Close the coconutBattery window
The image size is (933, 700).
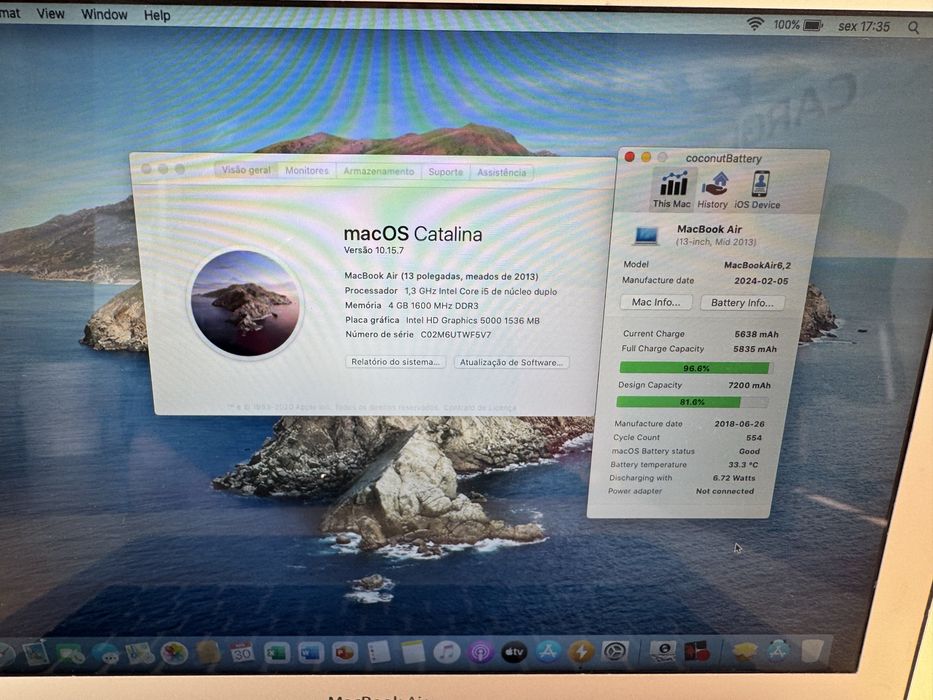[630, 157]
